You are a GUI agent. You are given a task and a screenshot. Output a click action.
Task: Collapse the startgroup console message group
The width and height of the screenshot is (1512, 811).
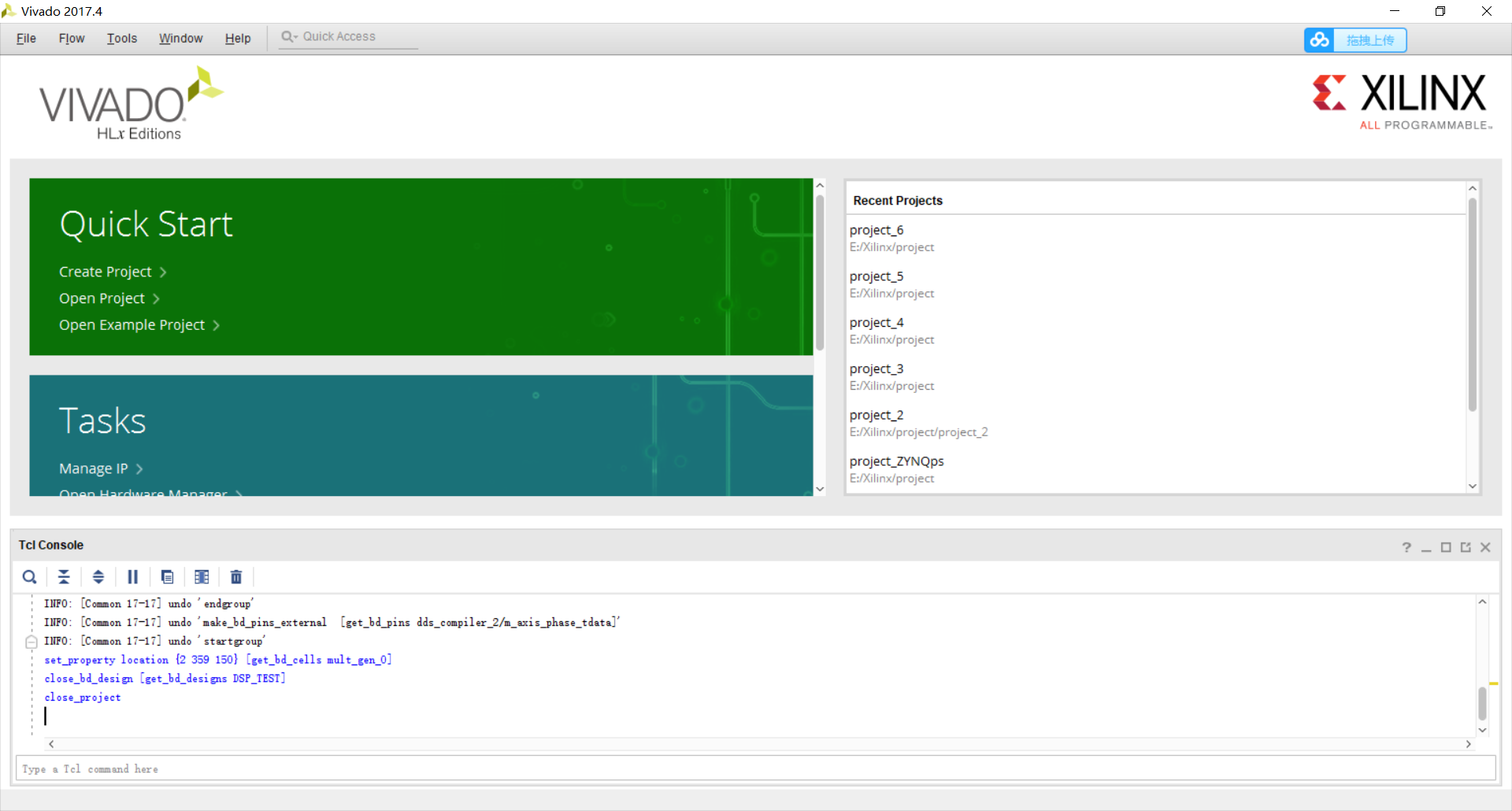31,642
